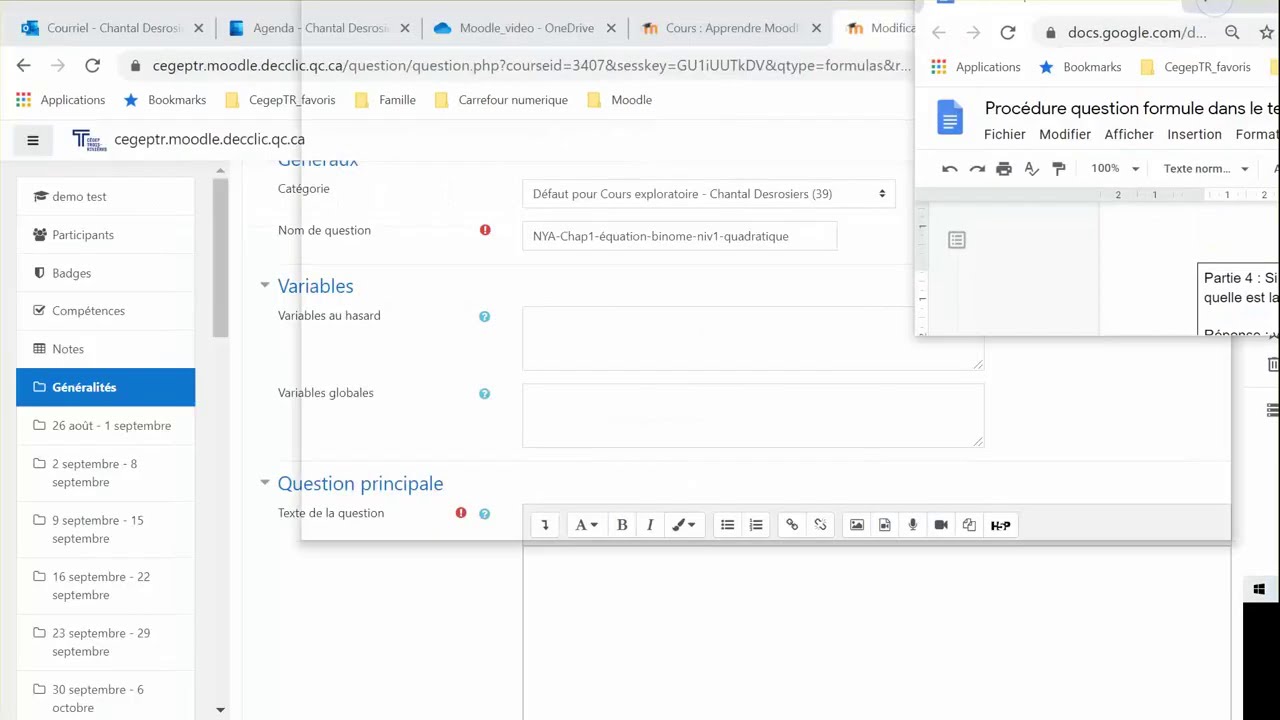Select Généralités section in sidebar
This screenshot has height=720, width=1280.
106,387
